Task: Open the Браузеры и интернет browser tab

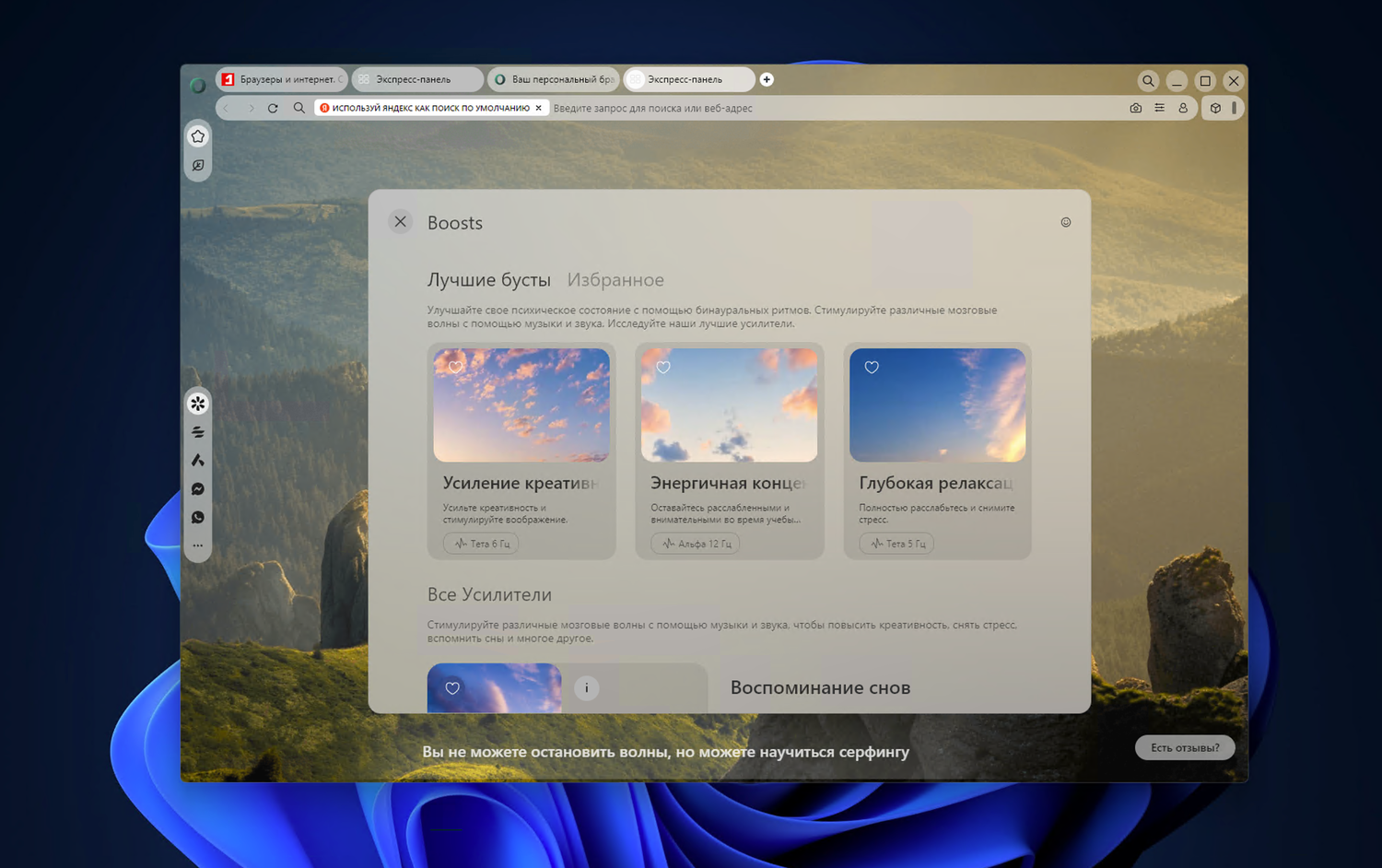Action: [282, 79]
